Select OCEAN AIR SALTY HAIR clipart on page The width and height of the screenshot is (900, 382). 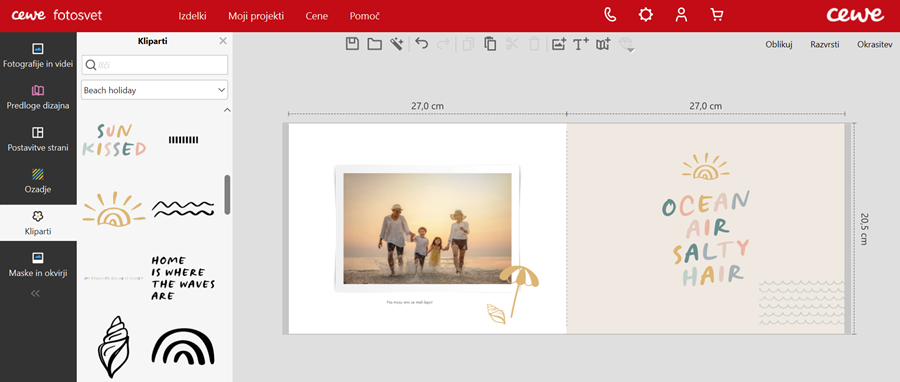[x=705, y=238]
